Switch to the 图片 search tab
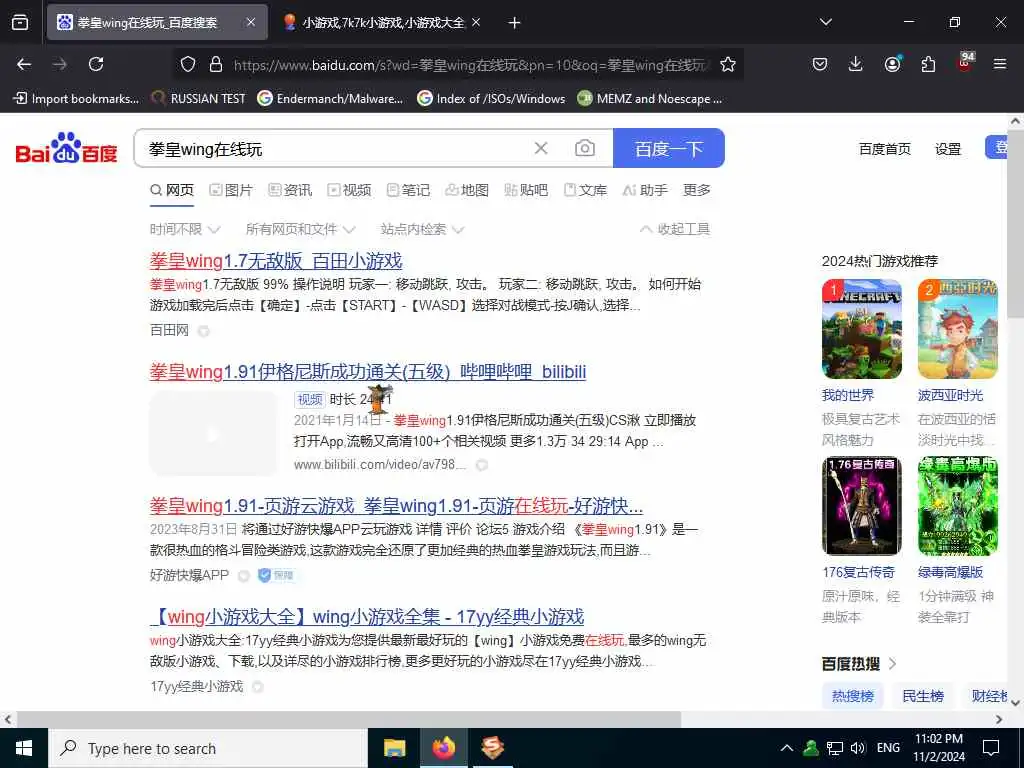This screenshot has width=1024, height=768. [231, 190]
